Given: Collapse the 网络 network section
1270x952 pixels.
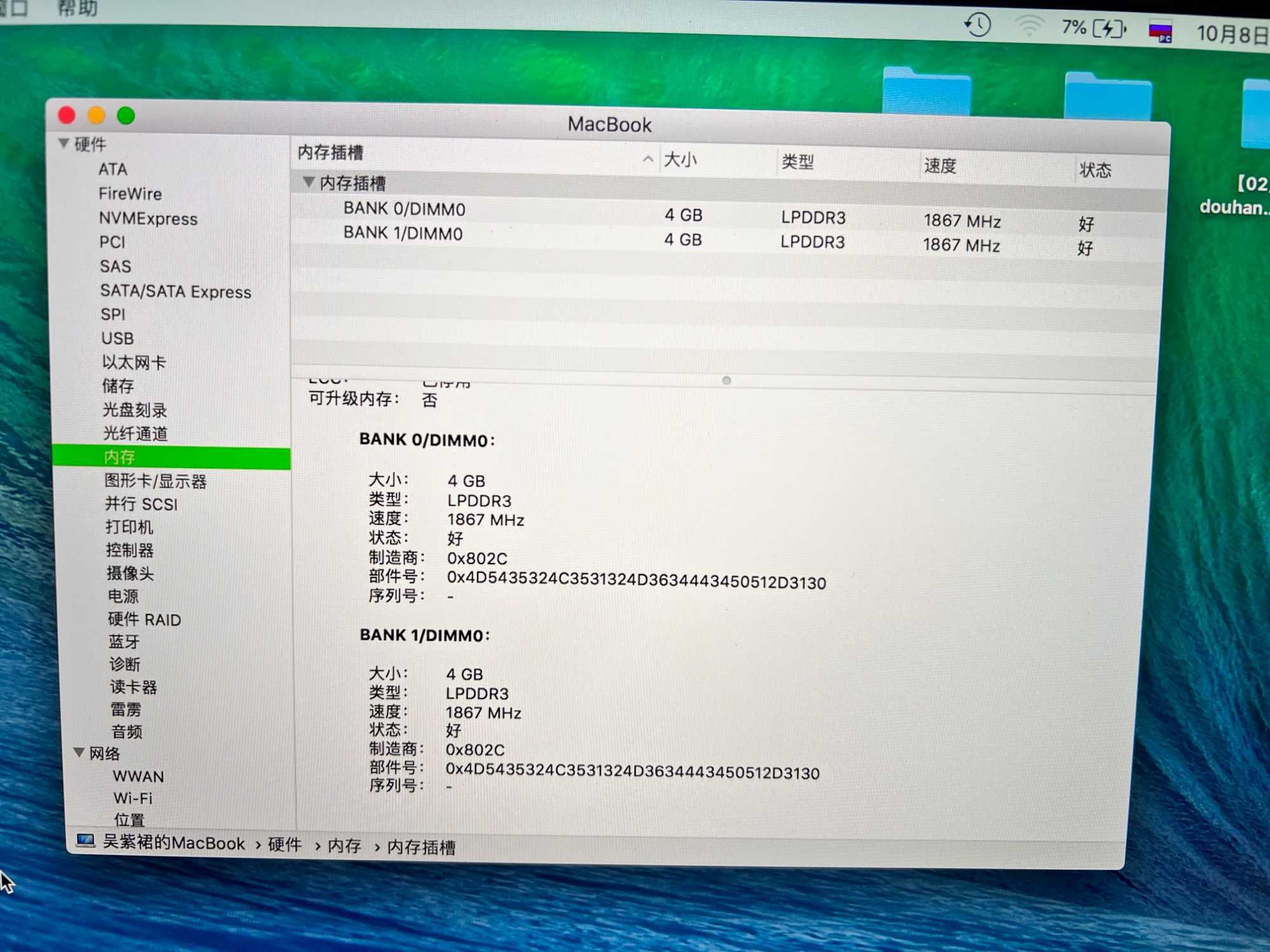Looking at the screenshot, I should pyautogui.click(x=79, y=752).
